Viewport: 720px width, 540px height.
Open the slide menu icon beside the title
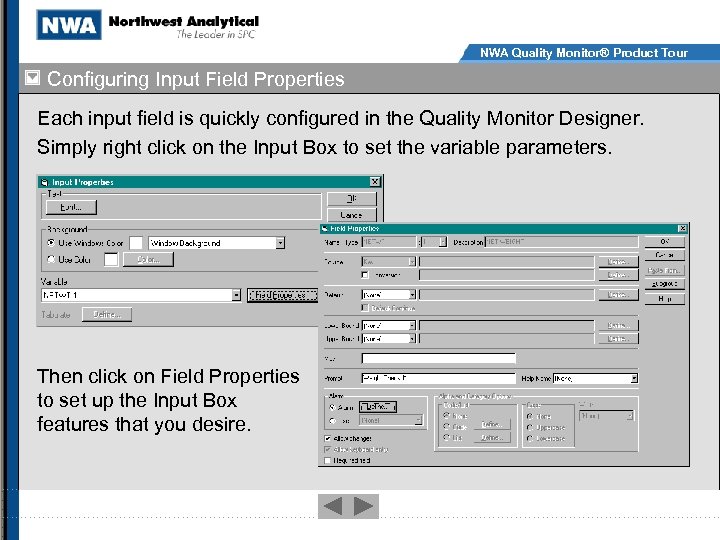tap(32, 78)
